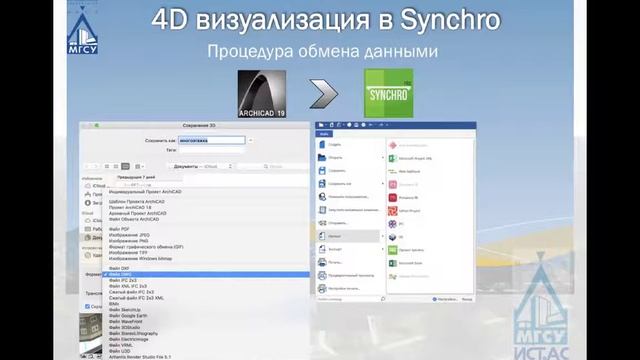Pick 'Изображение JPEG' from the format list
Viewport: 640px width, 360px height.
click(x=129, y=235)
